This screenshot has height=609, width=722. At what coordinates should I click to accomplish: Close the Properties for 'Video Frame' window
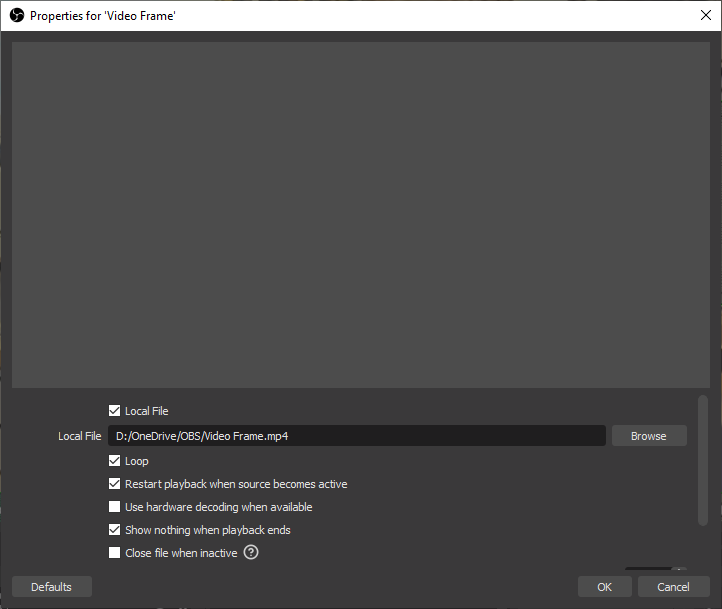click(705, 15)
